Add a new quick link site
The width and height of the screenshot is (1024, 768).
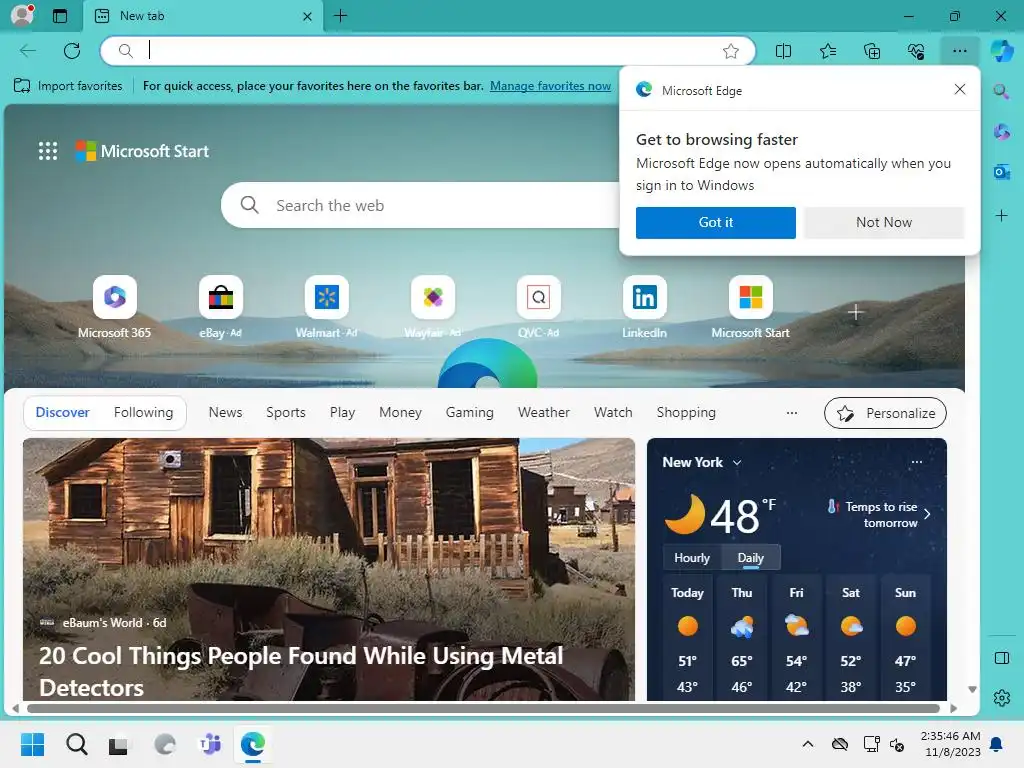tap(856, 312)
